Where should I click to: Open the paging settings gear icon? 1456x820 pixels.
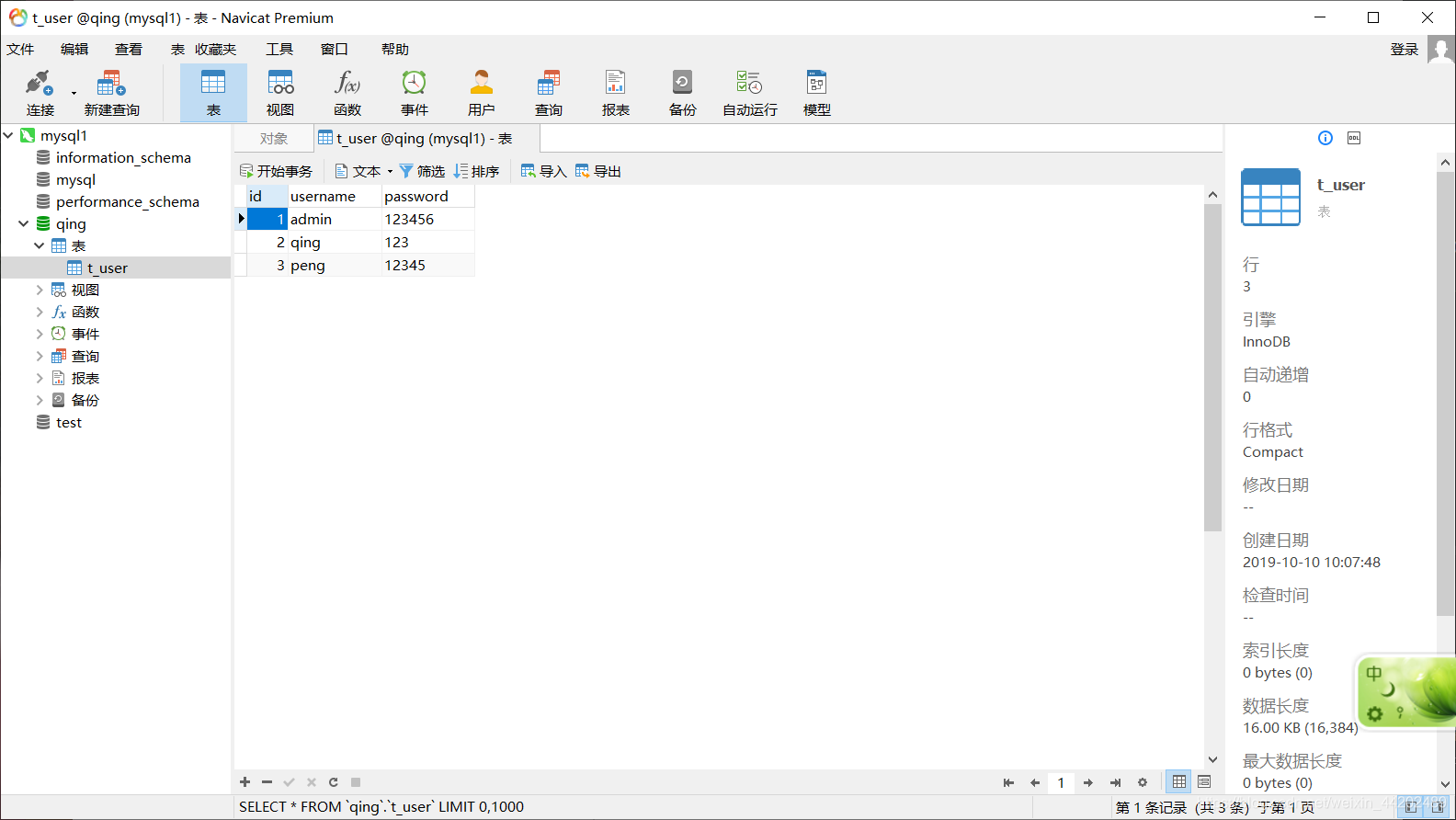pyautogui.click(x=1143, y=782)
